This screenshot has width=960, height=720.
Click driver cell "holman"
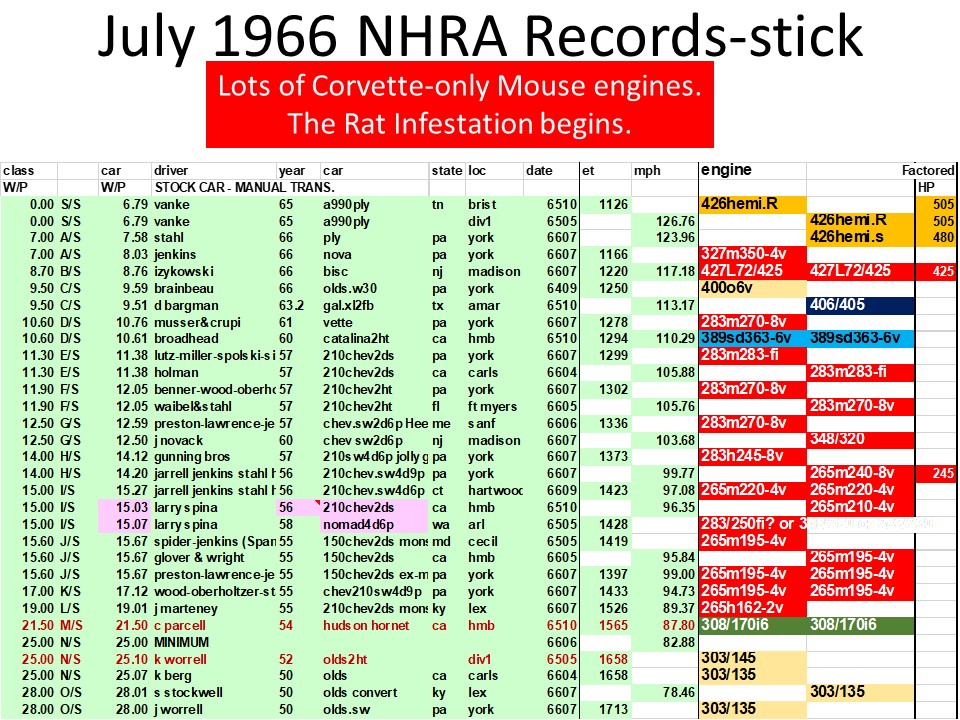point(176,372)
